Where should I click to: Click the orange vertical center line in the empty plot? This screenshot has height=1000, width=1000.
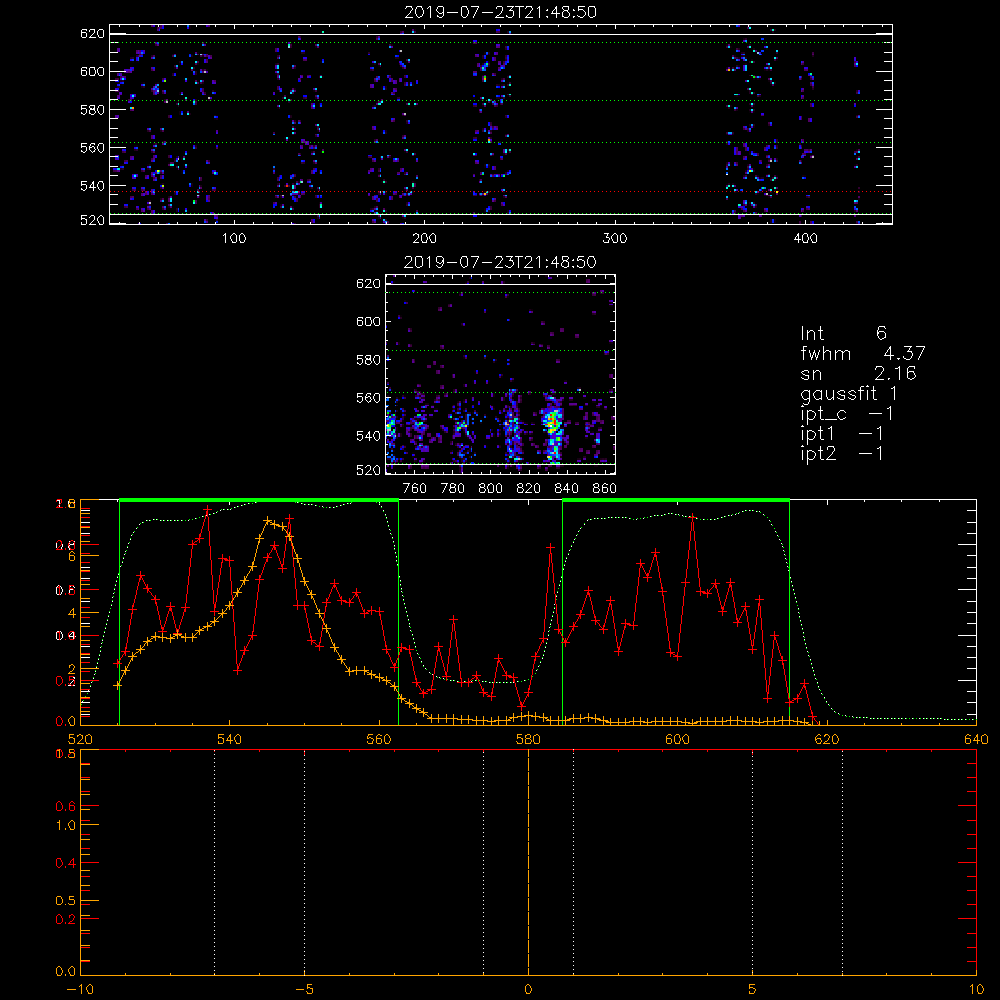click(x=528, y=861)
